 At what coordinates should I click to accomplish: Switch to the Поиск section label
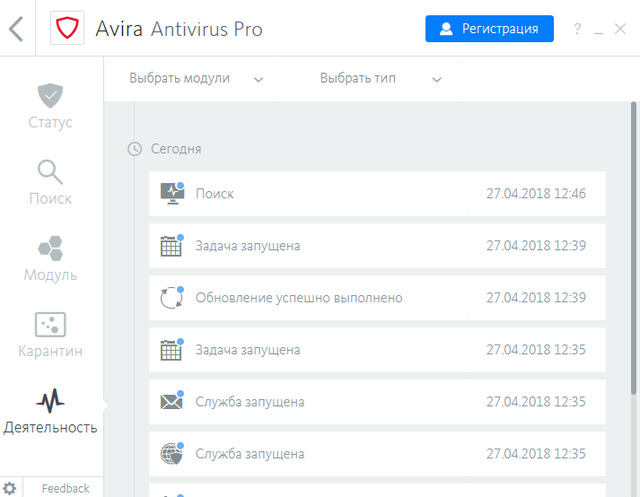(50, 198)
